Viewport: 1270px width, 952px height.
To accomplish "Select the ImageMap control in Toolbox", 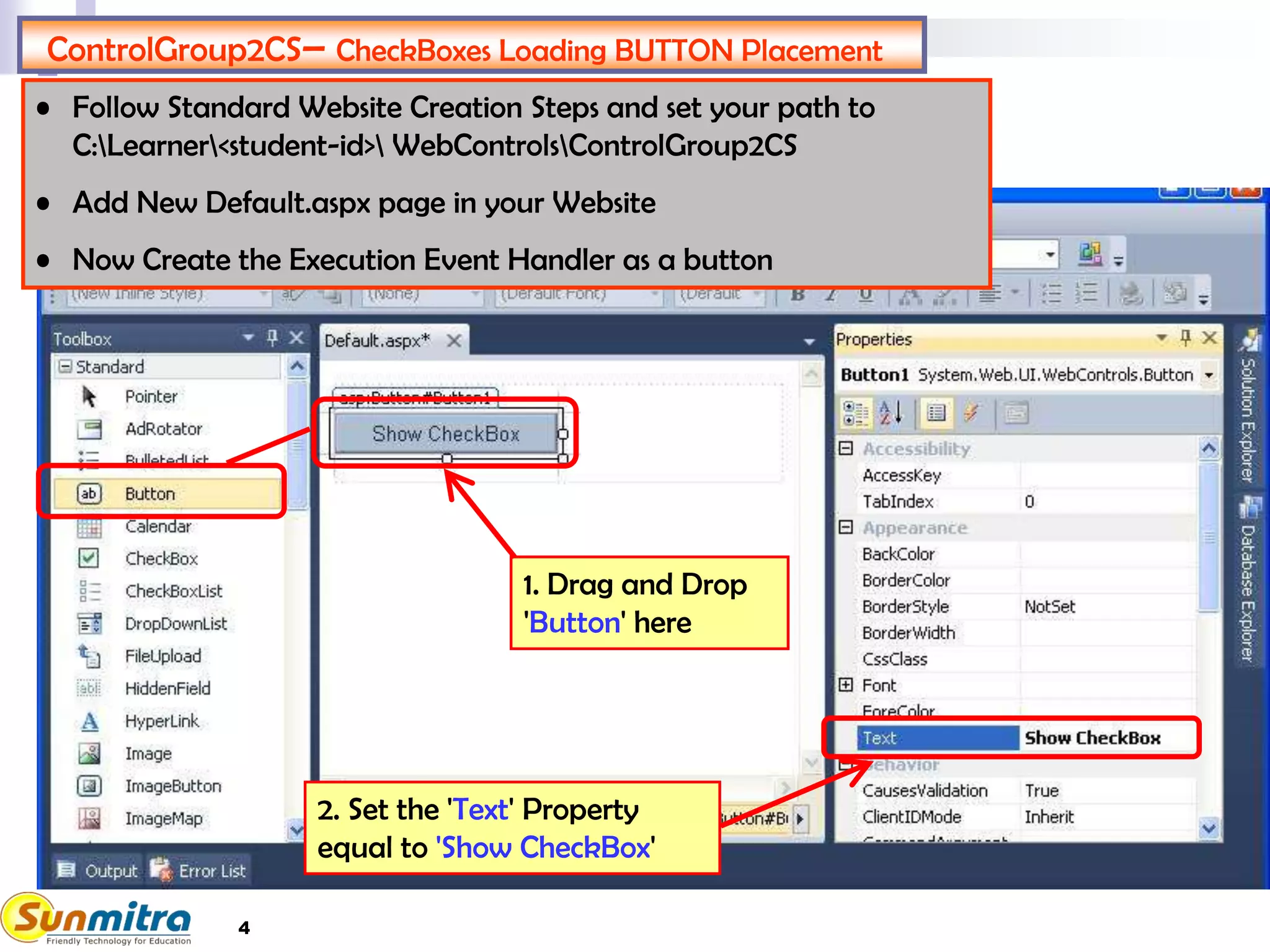I will coord(164,819).
